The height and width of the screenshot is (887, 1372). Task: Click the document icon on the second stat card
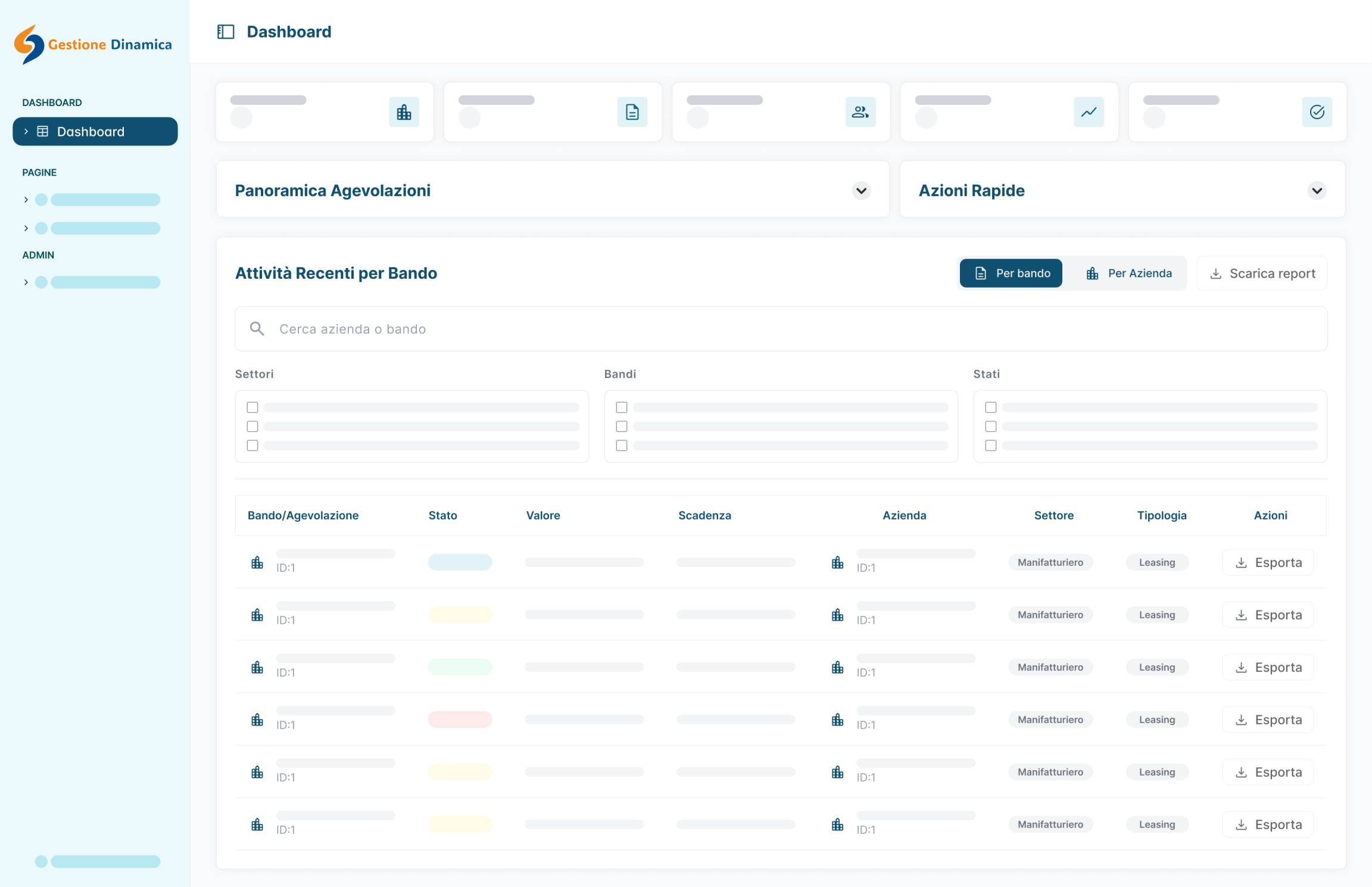632,112
